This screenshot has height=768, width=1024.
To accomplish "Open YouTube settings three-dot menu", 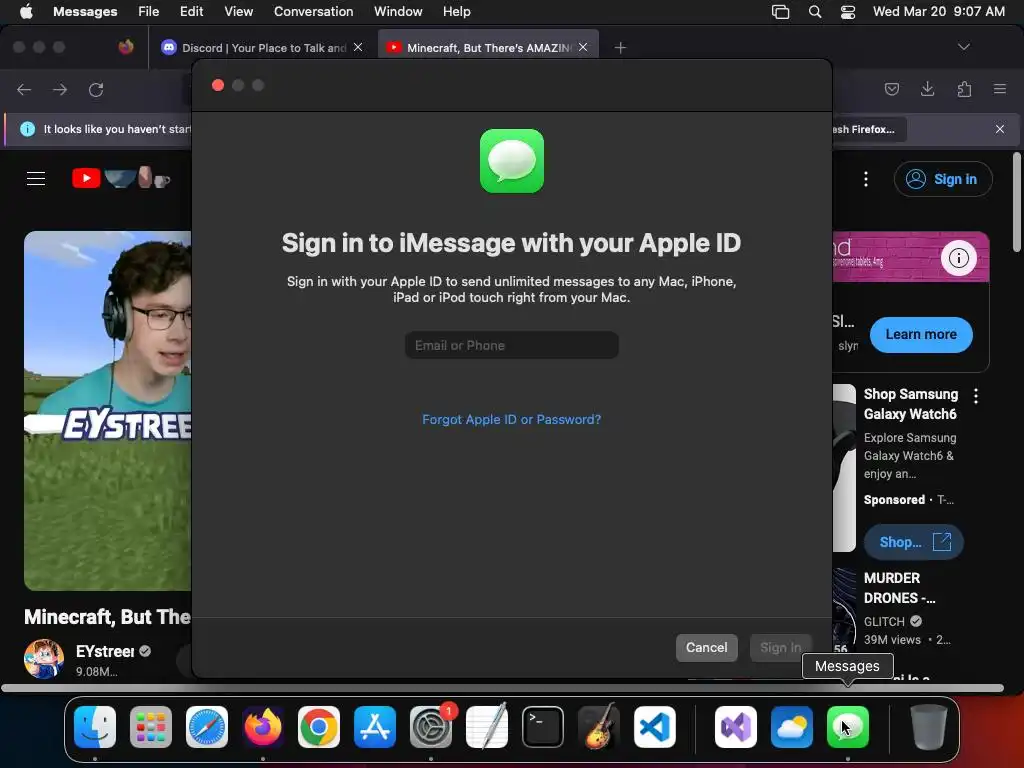I will coord(866,179).
